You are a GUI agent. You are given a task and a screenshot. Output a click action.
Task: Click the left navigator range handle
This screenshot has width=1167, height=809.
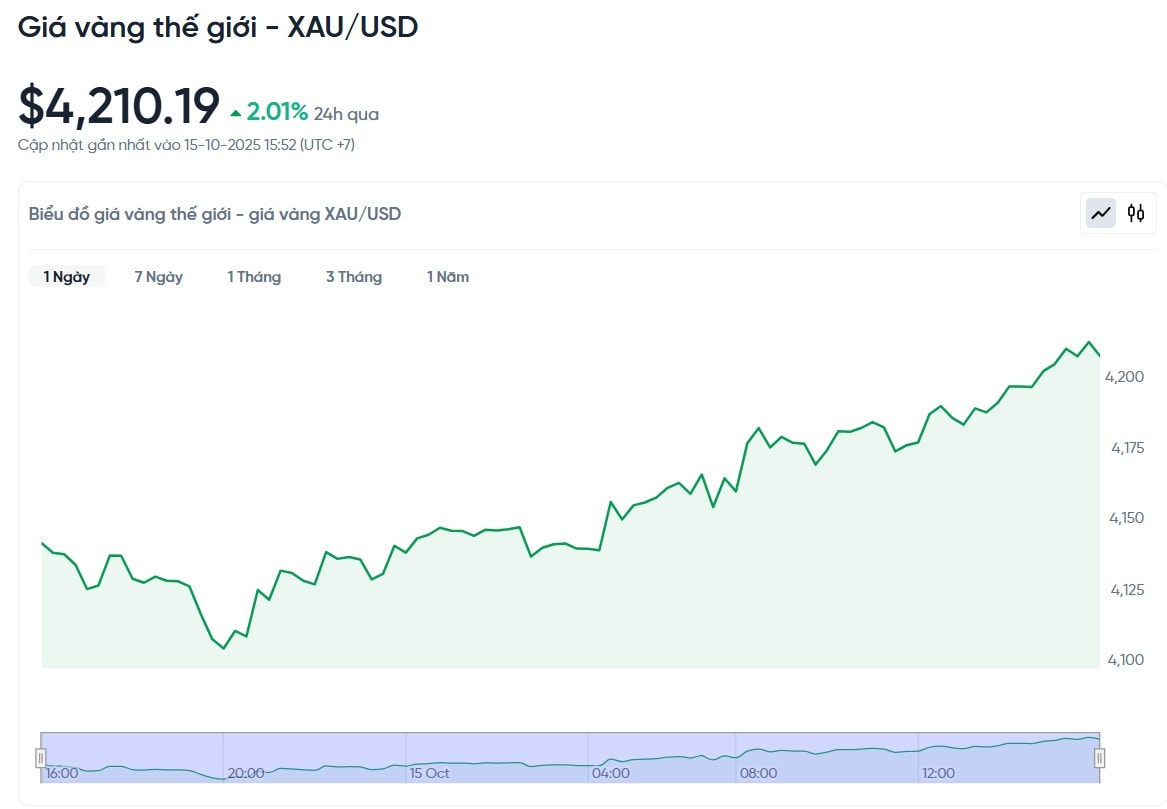[x=41, y=757]
